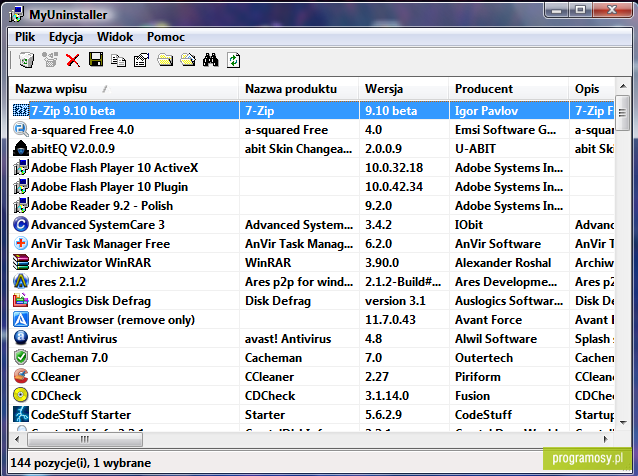Screen dimensions: 638x476
Task: Click the Ares 2.1.2 icon
Action: [x=21, y=281]
